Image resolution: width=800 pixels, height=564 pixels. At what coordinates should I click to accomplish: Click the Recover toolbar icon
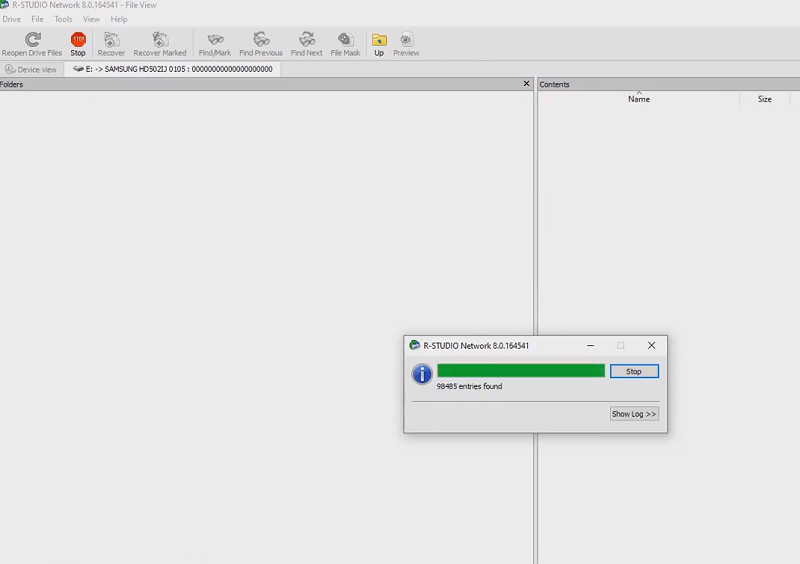coord(111,40)
